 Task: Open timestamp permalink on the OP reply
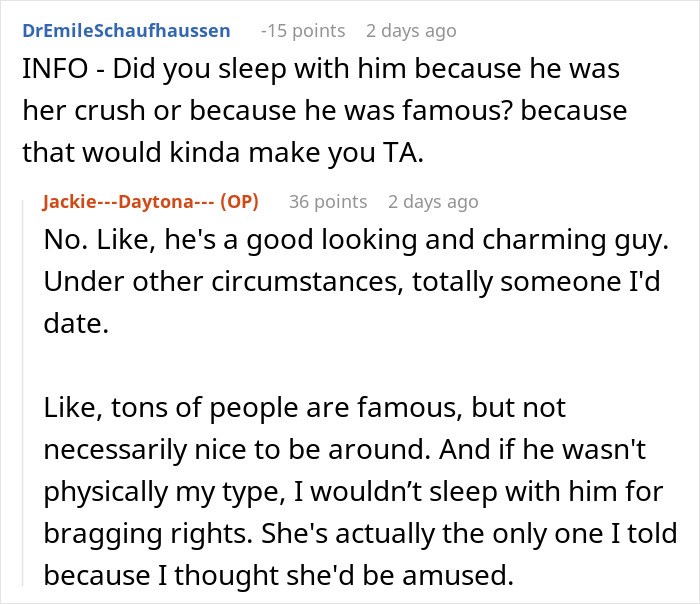pyautogui.click(x=433, y=201)
